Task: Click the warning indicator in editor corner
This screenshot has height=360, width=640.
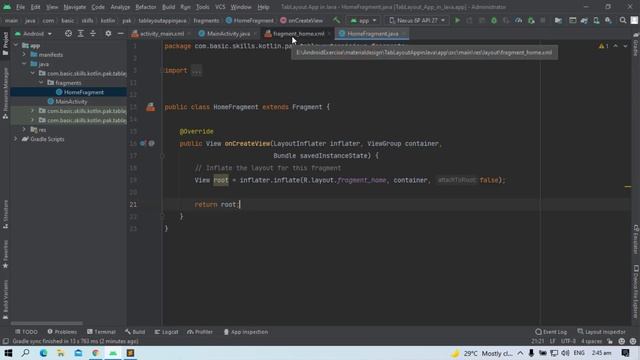Action: point(604,46)
